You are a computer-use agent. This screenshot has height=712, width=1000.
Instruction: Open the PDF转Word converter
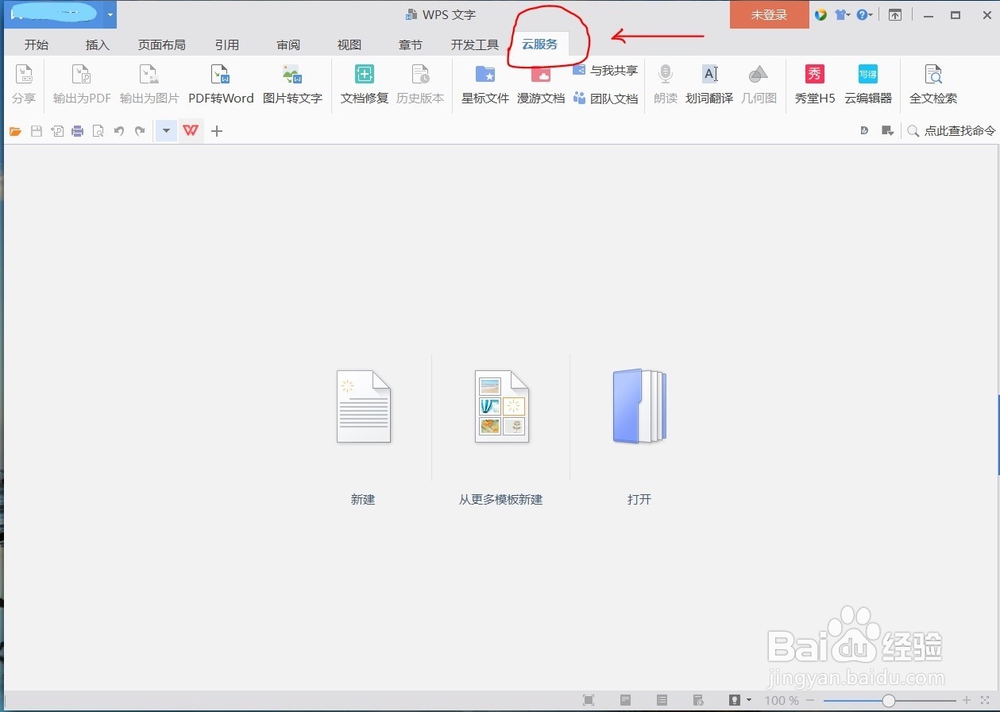click(x=221, y=84)
